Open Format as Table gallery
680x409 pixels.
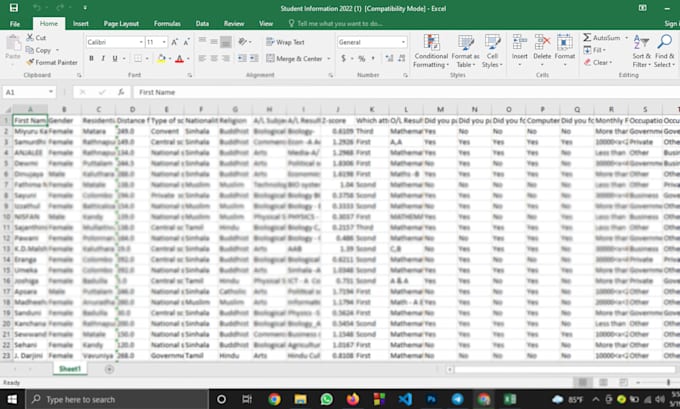click(465, 51)
